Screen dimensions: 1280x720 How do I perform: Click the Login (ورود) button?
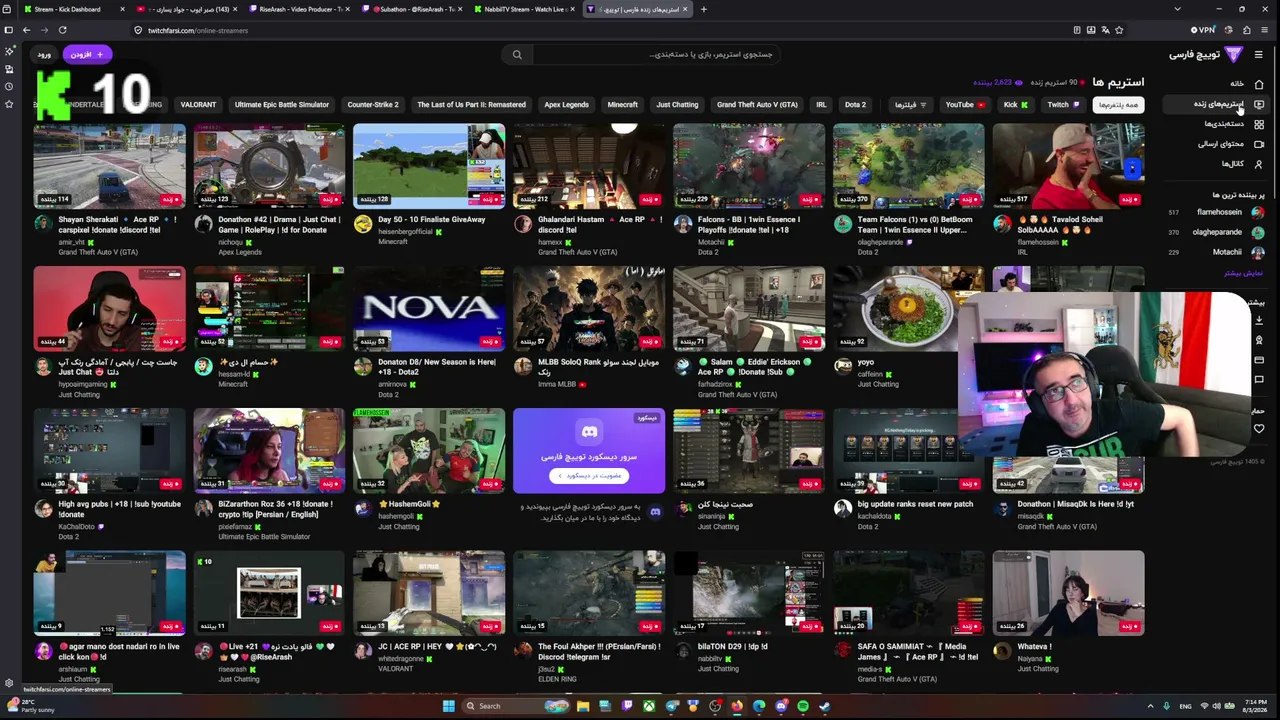click(x=44, y=54)
